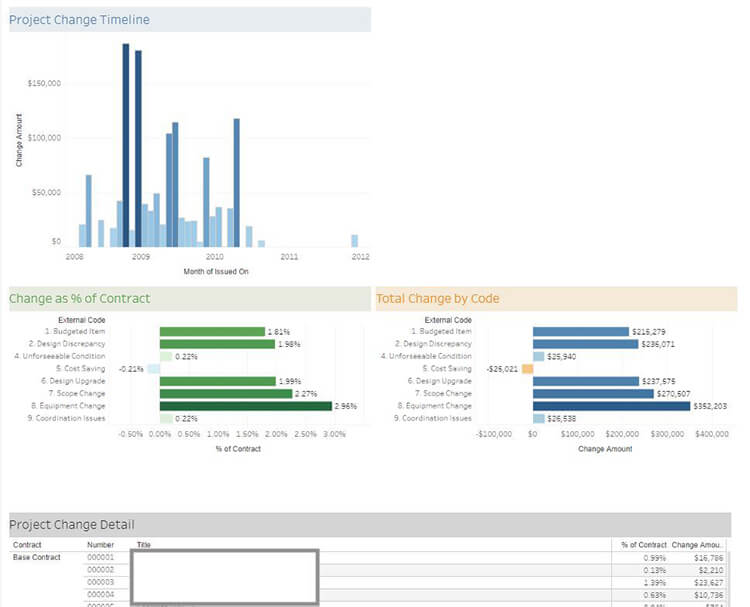This screenshot has width=750, height=607.
Task: Select the blue Design Upgrade $237,575 bar
Action: [586, 381]
